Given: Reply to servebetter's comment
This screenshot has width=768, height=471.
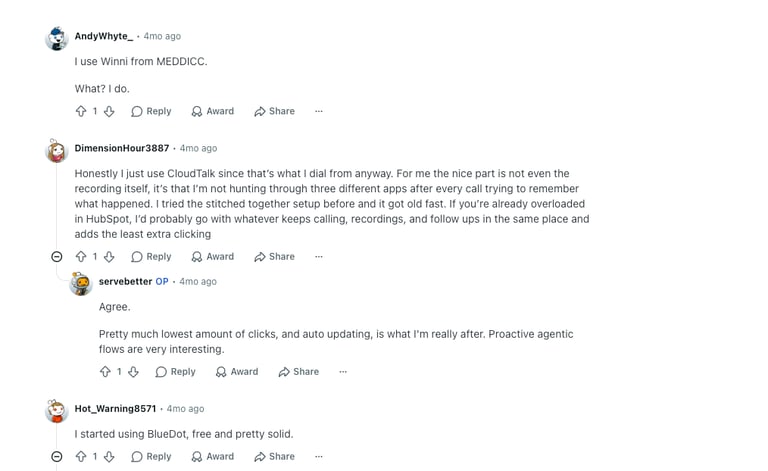Looking at the screenshot, I should point(175,372).
